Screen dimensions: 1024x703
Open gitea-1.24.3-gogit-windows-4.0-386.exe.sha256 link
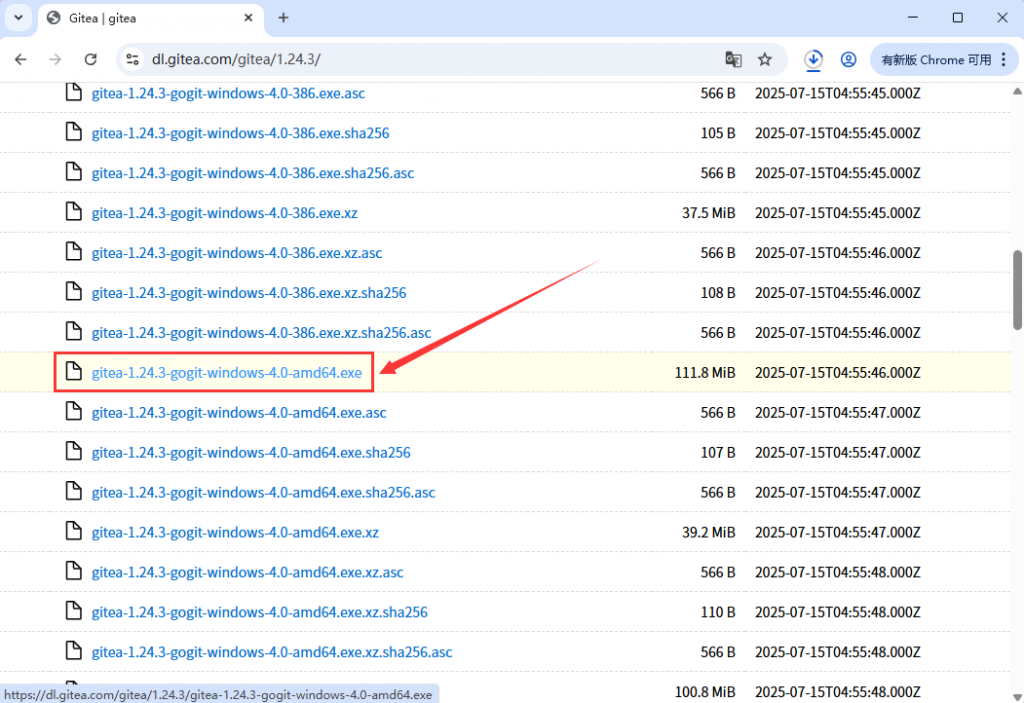coord(240,133)
